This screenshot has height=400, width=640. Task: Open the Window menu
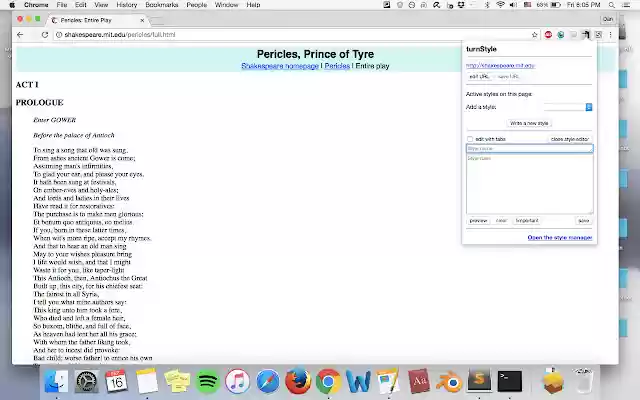226,5
